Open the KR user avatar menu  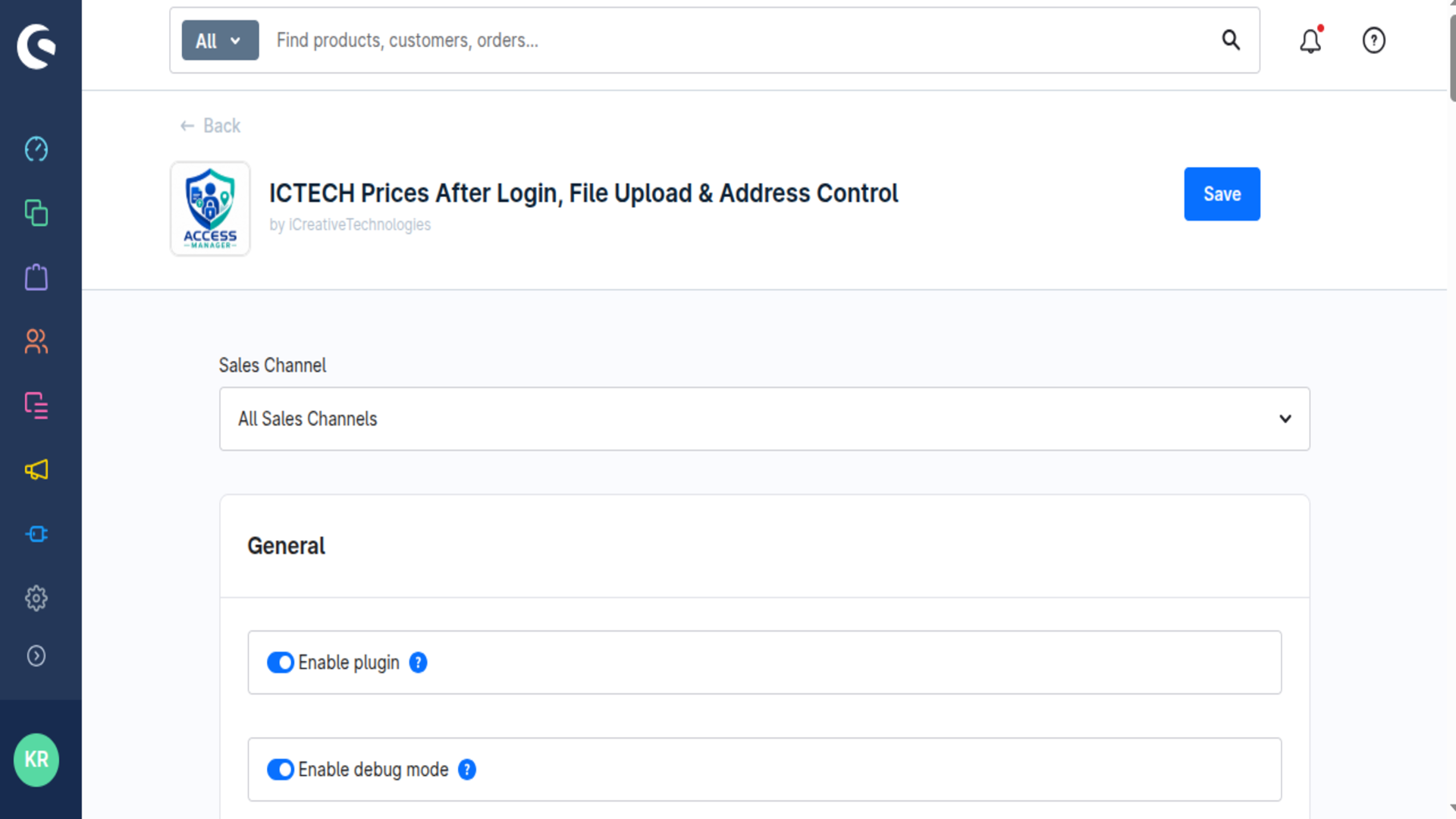[36, 760]
